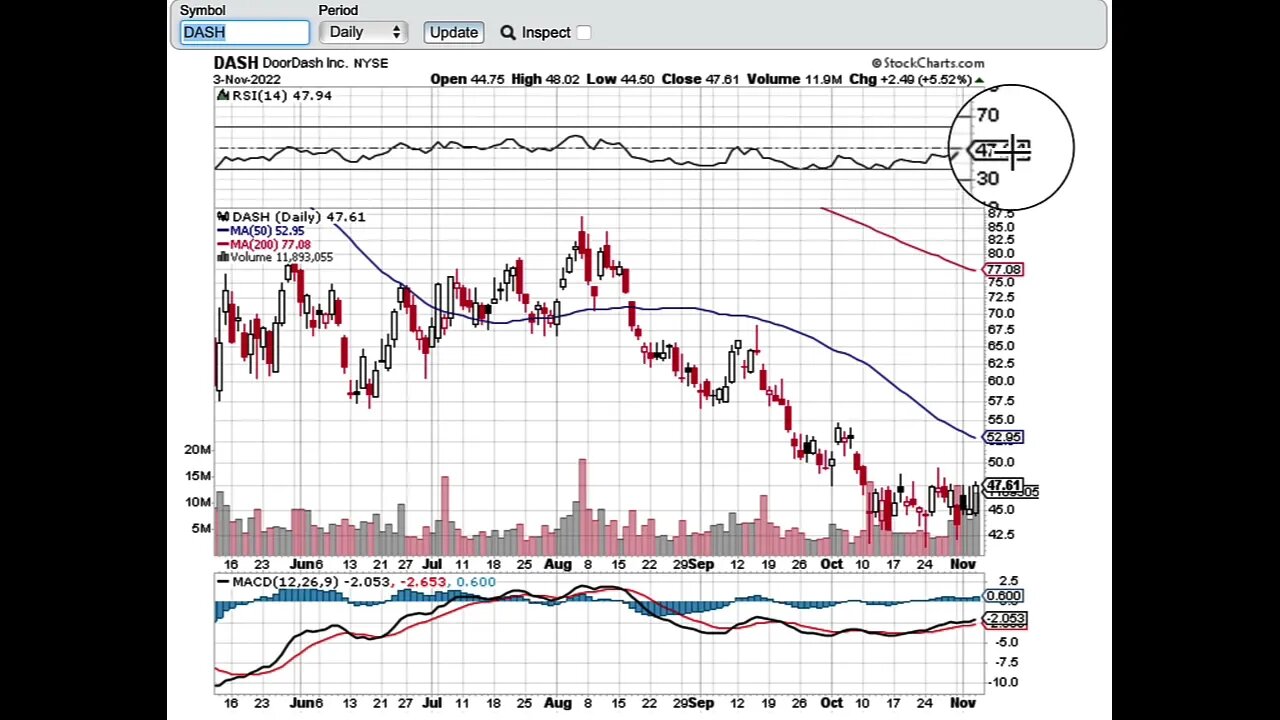Toggle the Inspect checkbox
1280x720 pixels.
[x=584, y=32]
